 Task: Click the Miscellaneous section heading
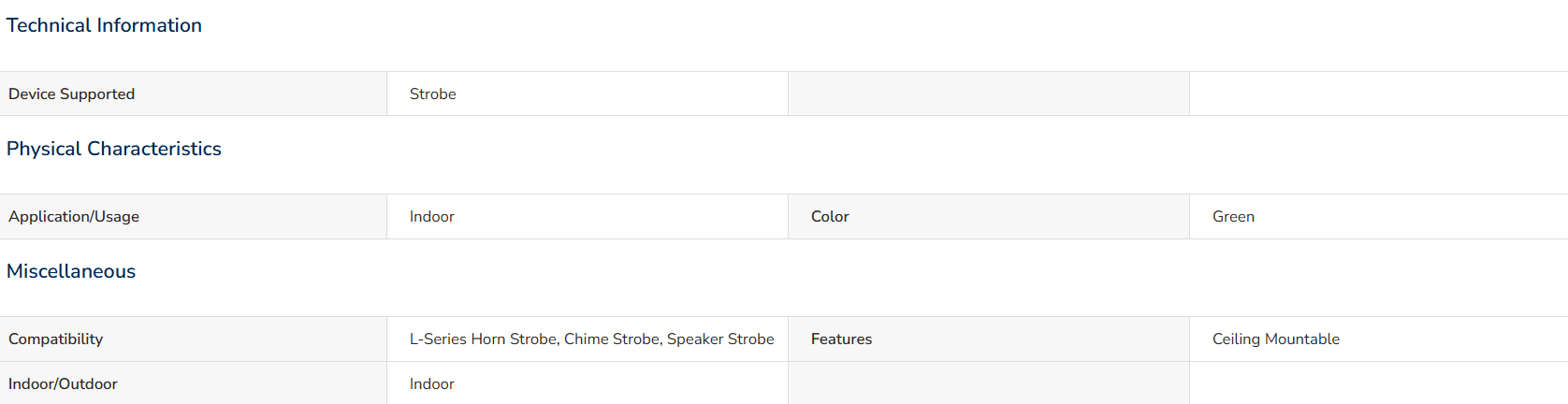[x=71, y=271]
